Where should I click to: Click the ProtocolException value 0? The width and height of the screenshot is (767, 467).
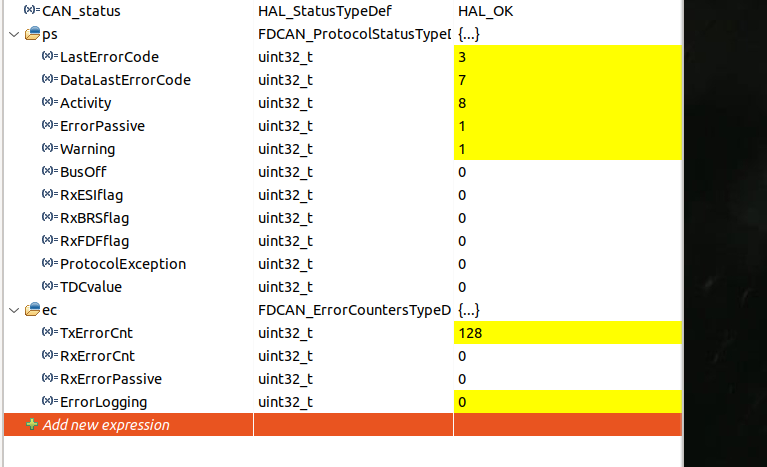coord(567,264)
